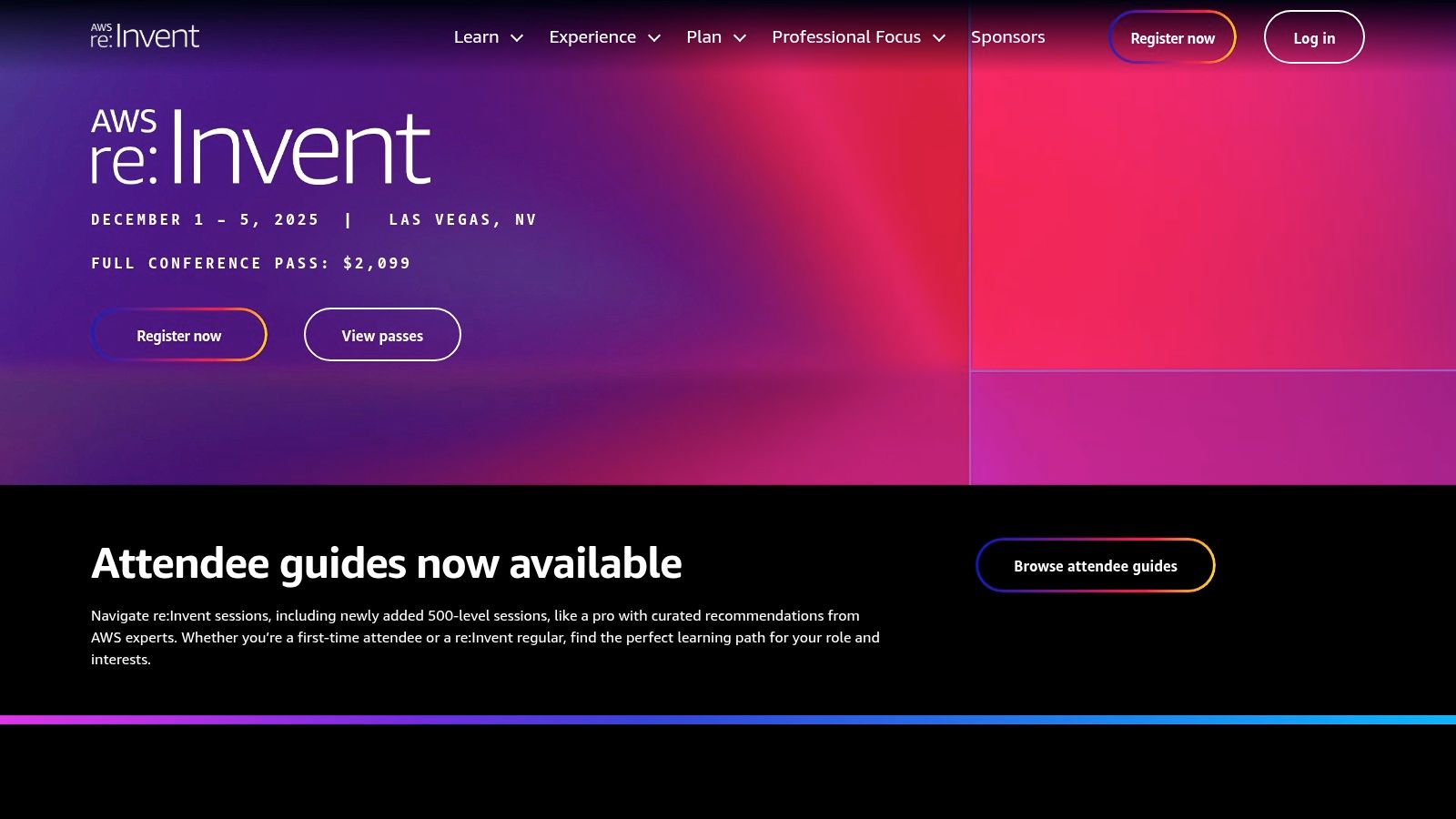
Task: Click the Log in button
Action: tap(1314, 37)
